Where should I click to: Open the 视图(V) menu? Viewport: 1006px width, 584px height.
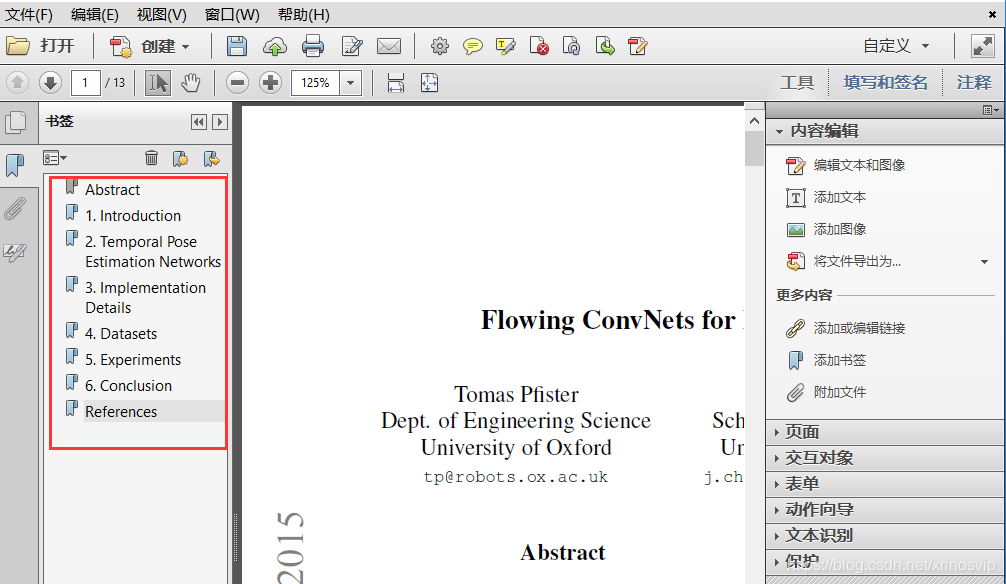[x=162, y=14]
